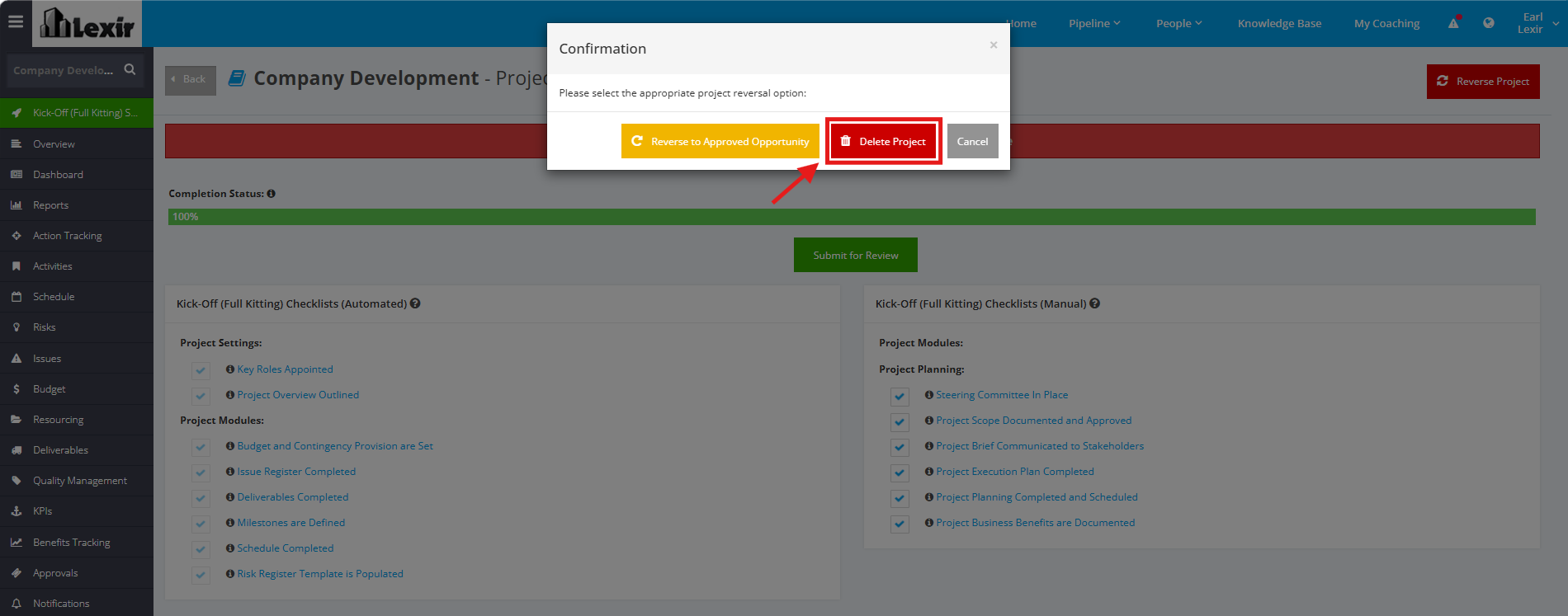Toggle Budget and Contingency Provision checkbox
The height and width of the screenshot is (616, 1568).
point(201,448)
